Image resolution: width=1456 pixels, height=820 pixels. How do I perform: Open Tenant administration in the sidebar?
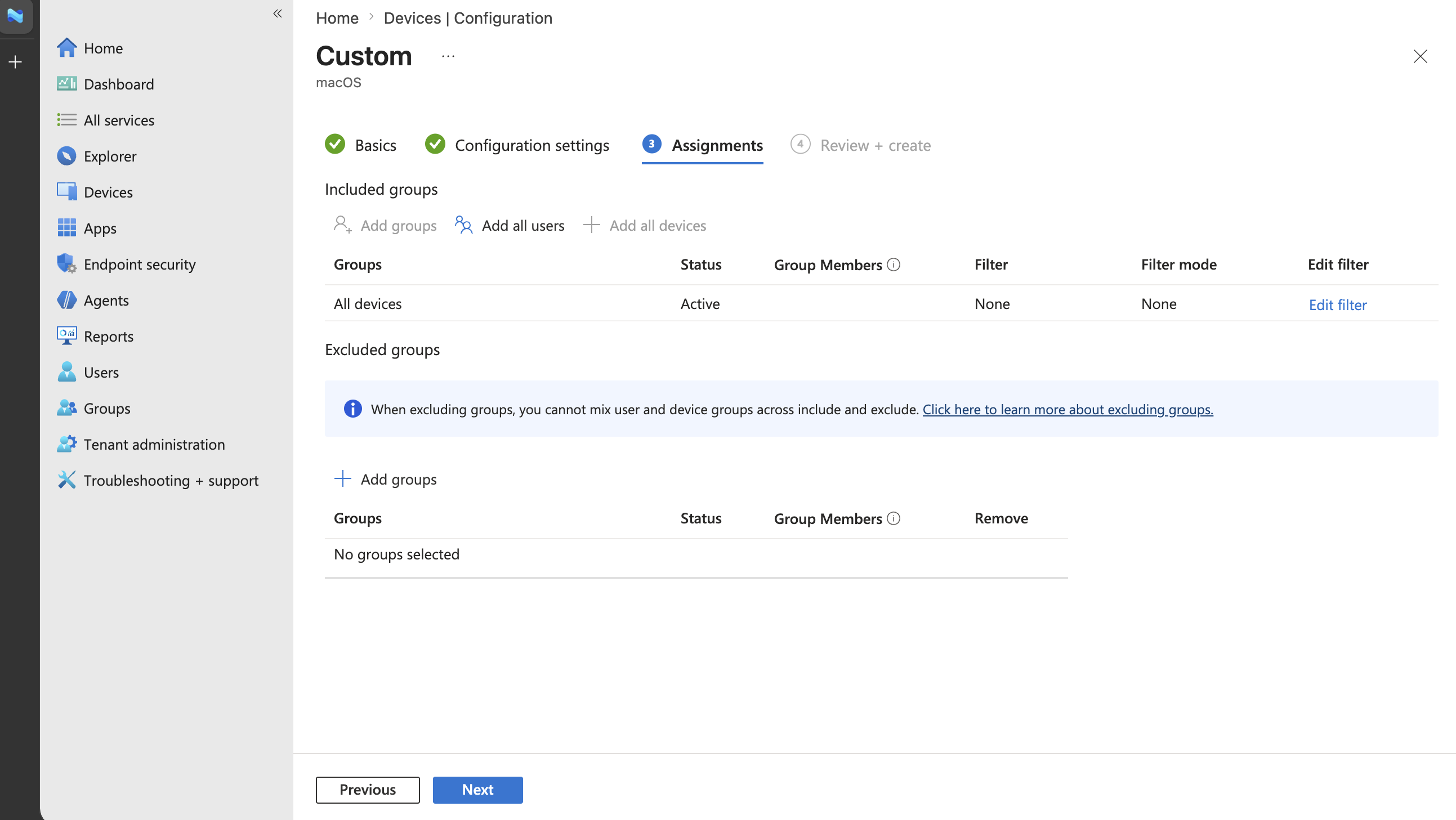tap(154, 444)
